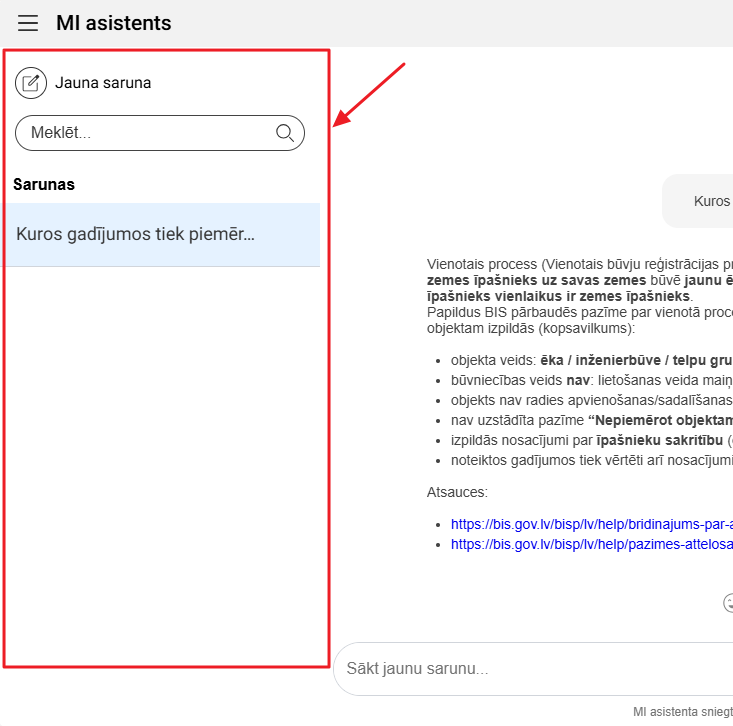Viewport: 733px width, 726px height.
Task: Click the 'Atsauces:' references label
Action: (457, 492)
